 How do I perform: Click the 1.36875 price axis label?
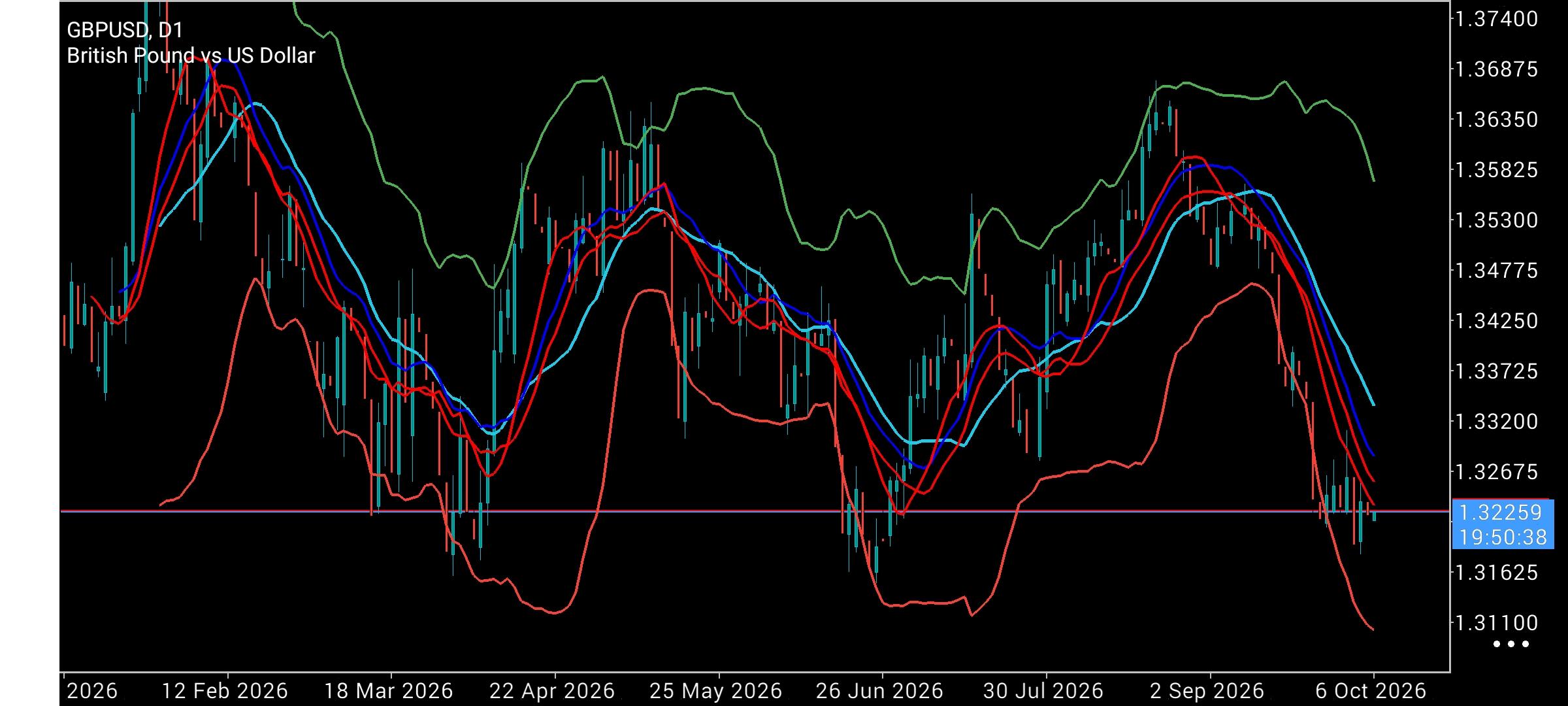(x=1497, y=69)
